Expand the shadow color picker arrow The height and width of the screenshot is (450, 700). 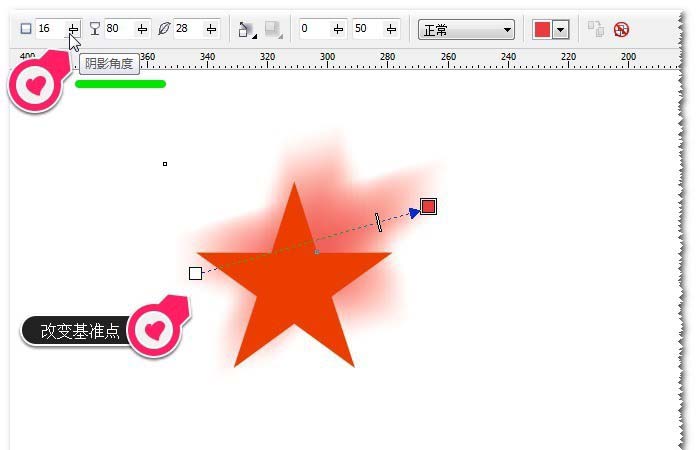[x=561, y=30]
